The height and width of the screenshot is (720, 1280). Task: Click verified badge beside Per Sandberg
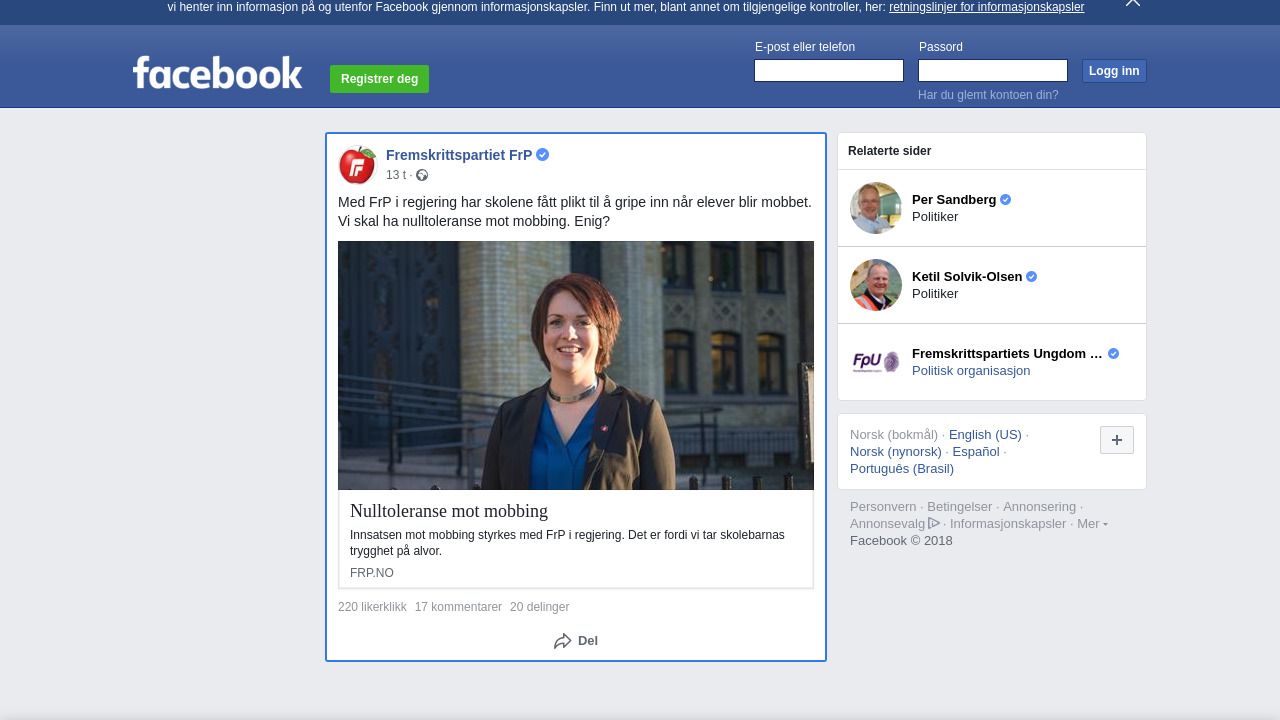pos(1006,200)
